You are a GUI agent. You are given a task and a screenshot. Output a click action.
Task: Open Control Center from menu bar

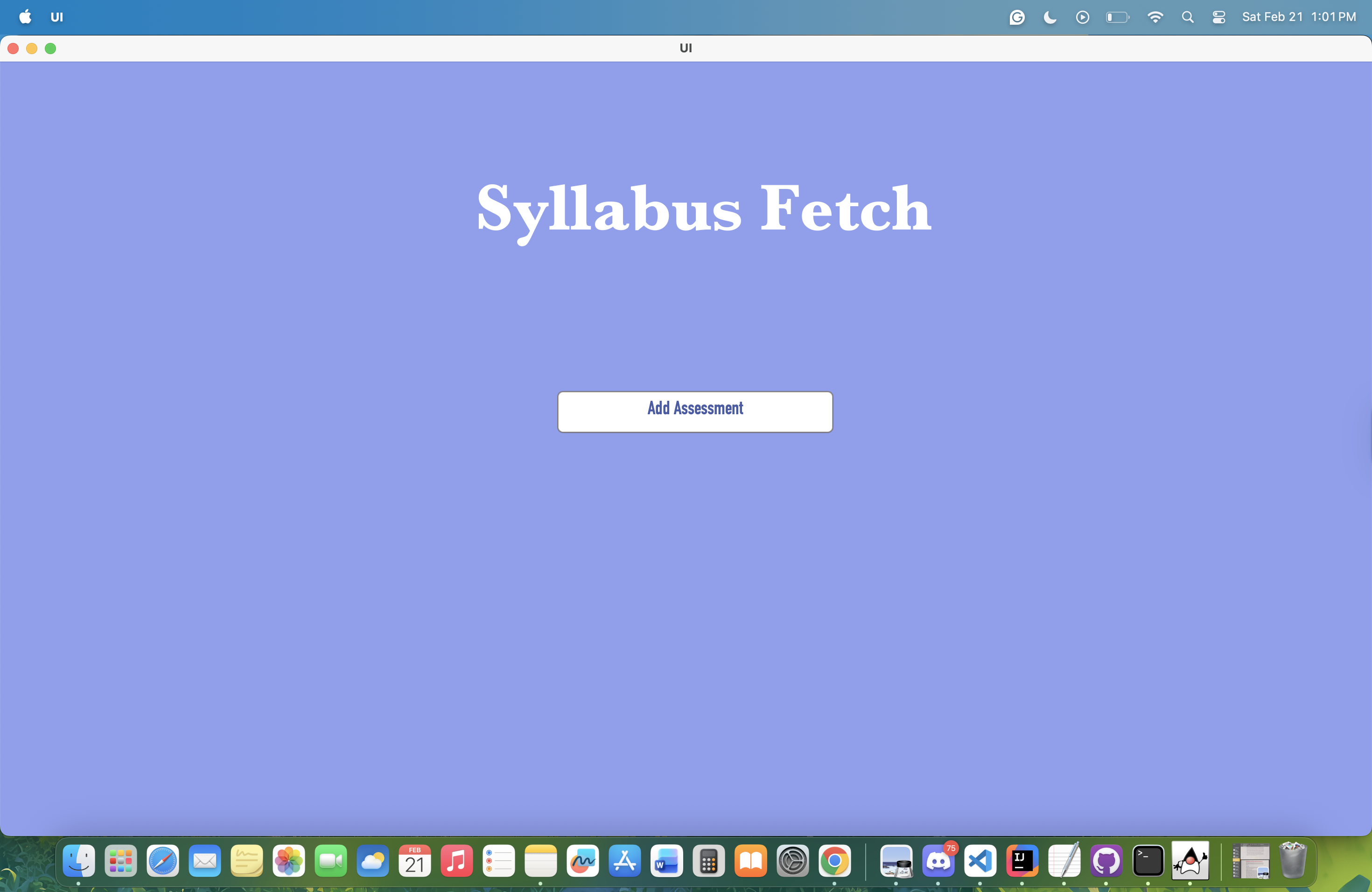1218,17
